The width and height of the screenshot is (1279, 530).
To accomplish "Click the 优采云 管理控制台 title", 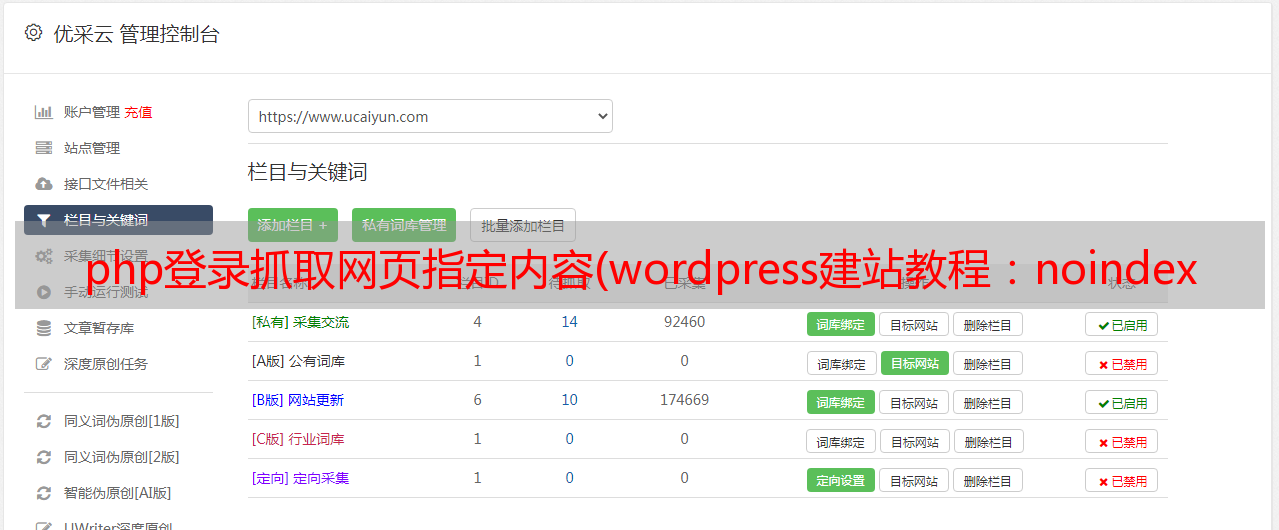I will click(x=136, y=34).
